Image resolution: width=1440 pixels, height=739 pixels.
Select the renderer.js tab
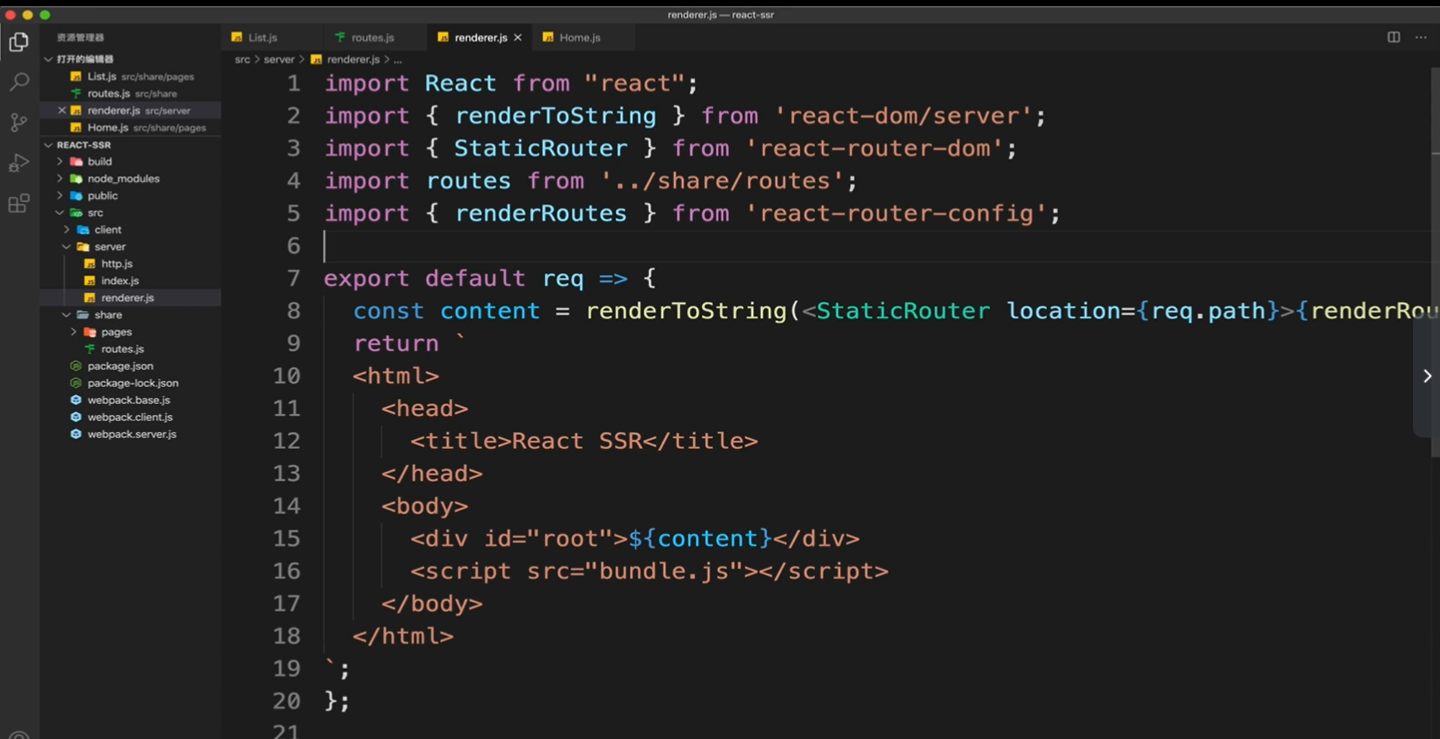(480, 37)
